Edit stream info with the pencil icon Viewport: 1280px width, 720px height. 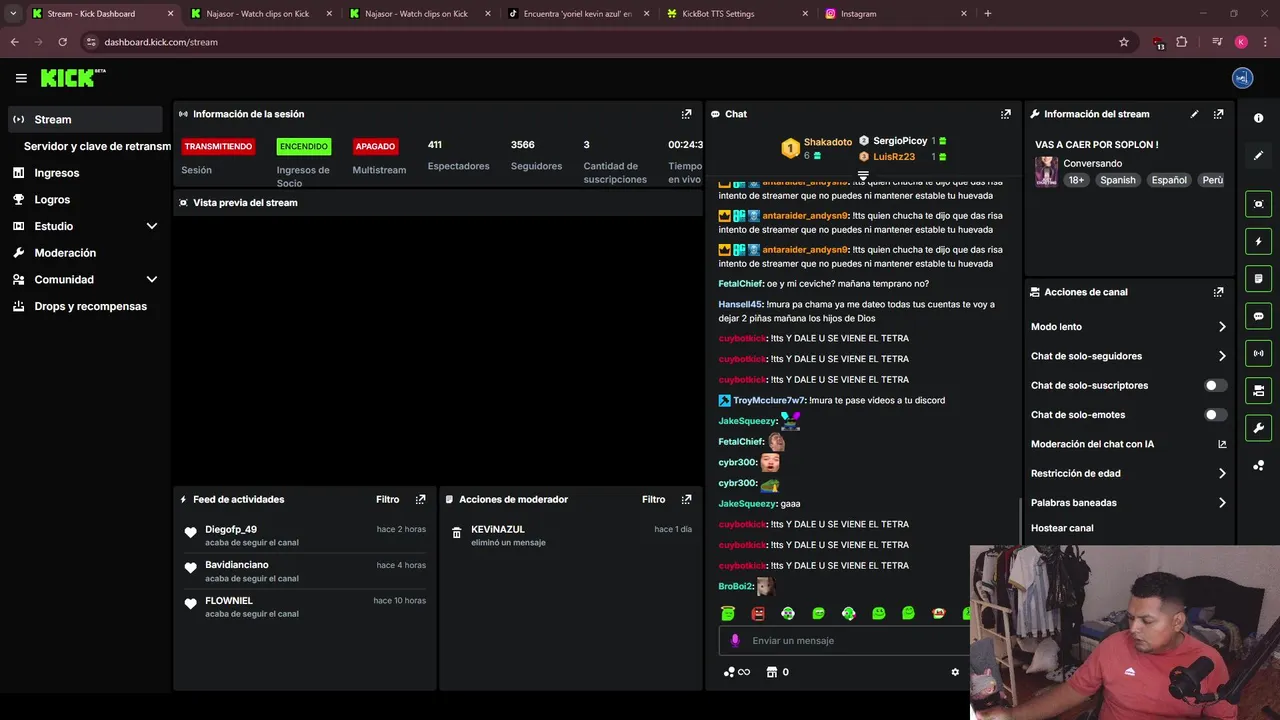pyautogui.click(x=1194, y=114)
